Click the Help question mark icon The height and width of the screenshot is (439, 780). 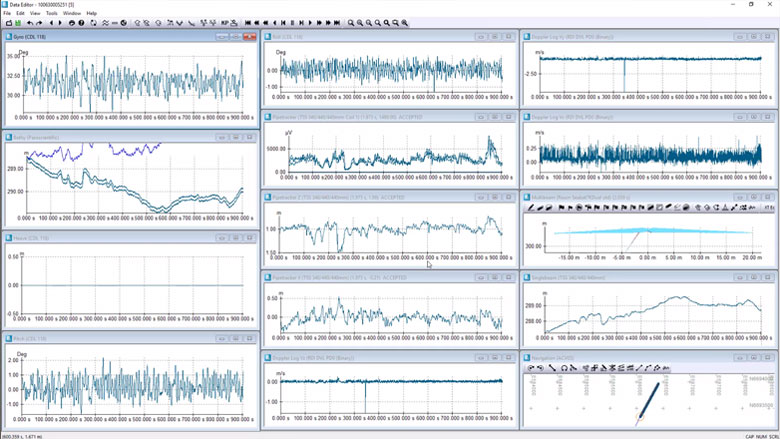tap(81, 22)
